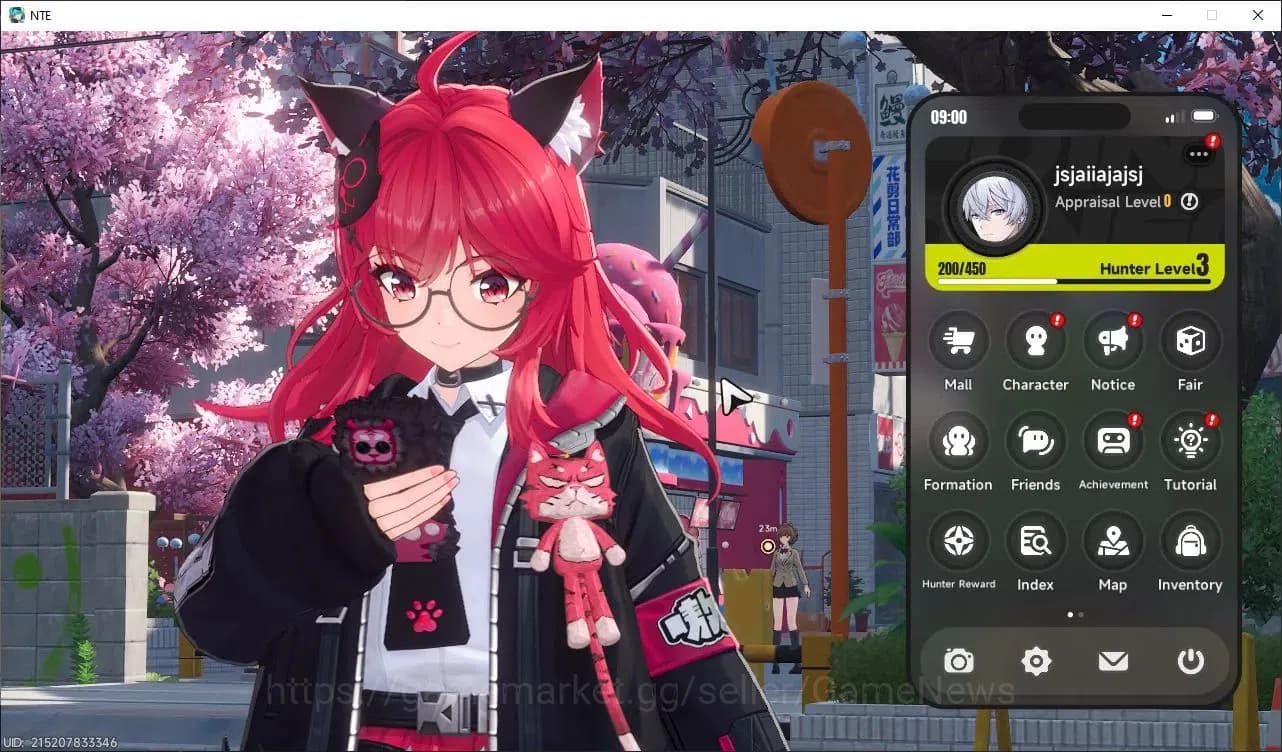1282x752 pixels.
Task: Open the Formation icon
Action: (x=958, y=441)
